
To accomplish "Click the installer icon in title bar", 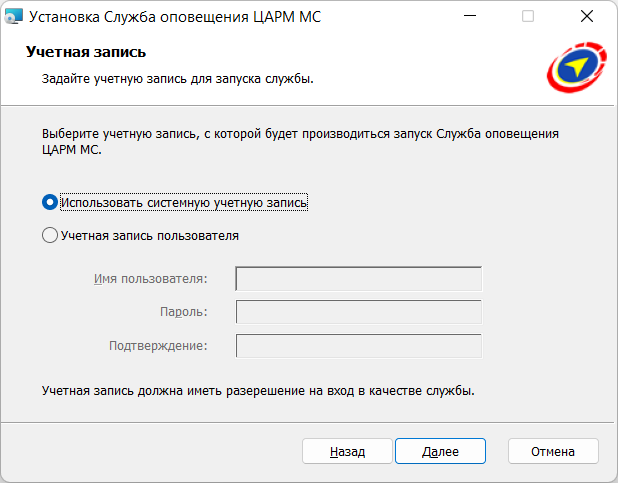I will [x=13, y=17].
